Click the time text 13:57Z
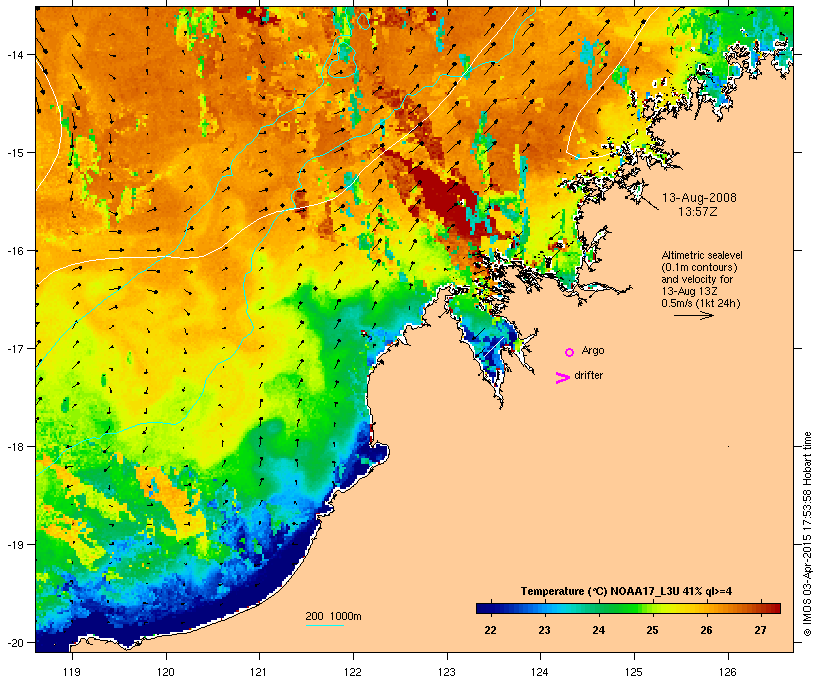This screenshot has width=820, height=680. (x=698, y=212)
